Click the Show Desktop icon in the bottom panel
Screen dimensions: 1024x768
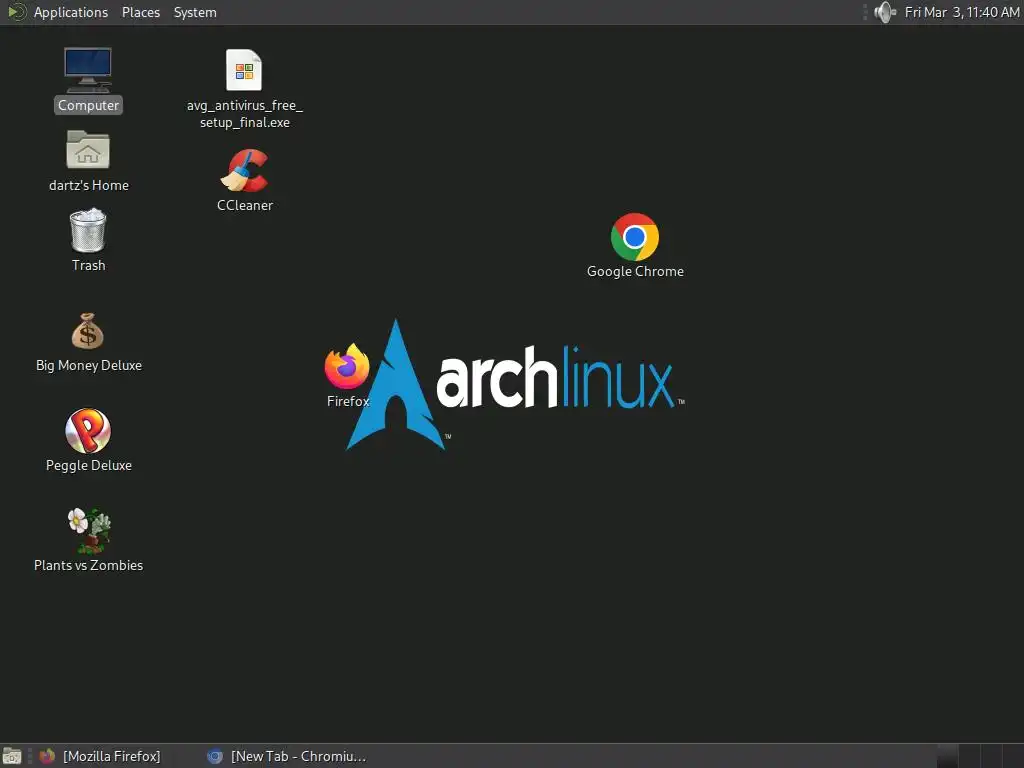[x=11, y=756]
